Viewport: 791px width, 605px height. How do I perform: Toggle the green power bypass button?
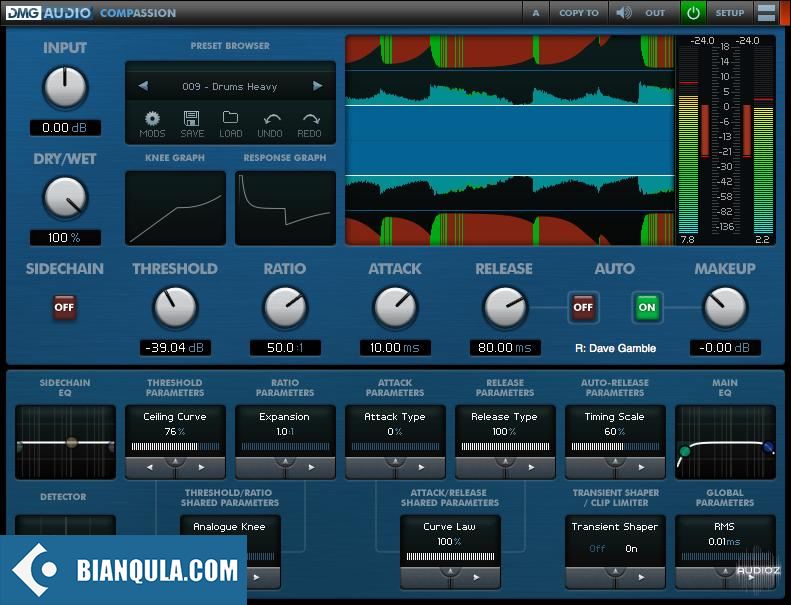(693, 13)
